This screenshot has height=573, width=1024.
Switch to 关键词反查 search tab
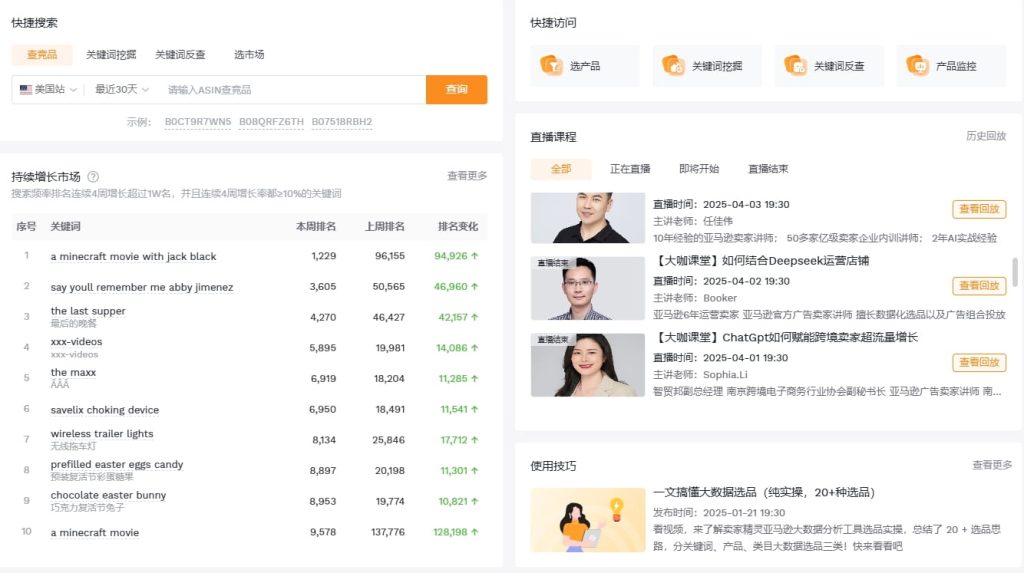point(180,54)
